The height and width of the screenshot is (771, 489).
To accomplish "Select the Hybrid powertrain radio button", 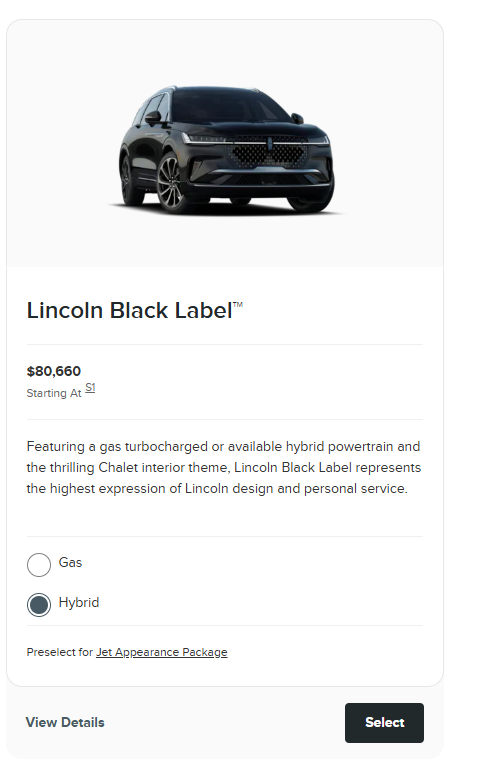I will (x=39, y=604).
